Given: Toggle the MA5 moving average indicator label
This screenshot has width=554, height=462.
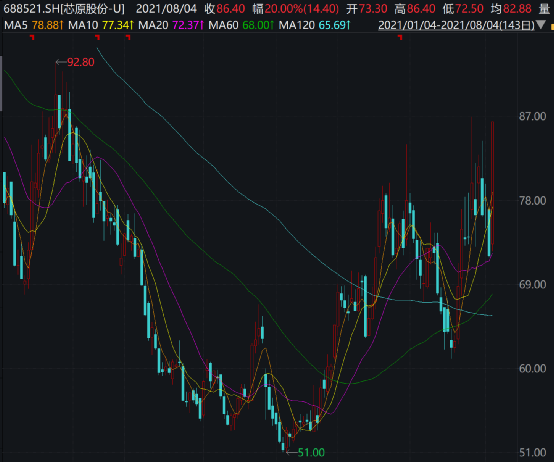Looking at the screenshot, I should [x=16, y=25].
